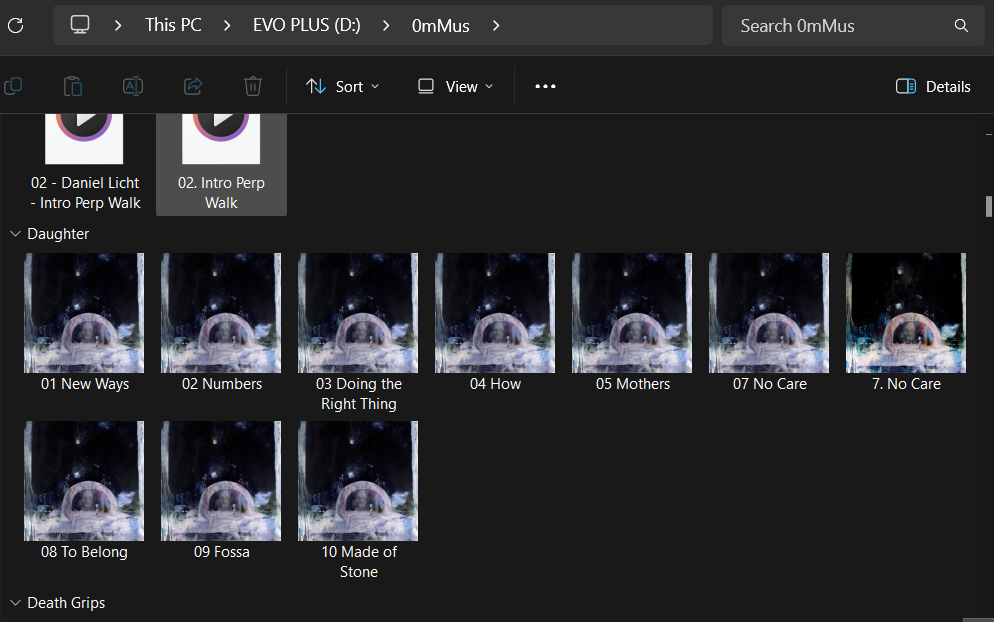Viewport: 994px width, 622px height.
Task: Click the Share toolbar icon
Action: [x=193, y=86]
